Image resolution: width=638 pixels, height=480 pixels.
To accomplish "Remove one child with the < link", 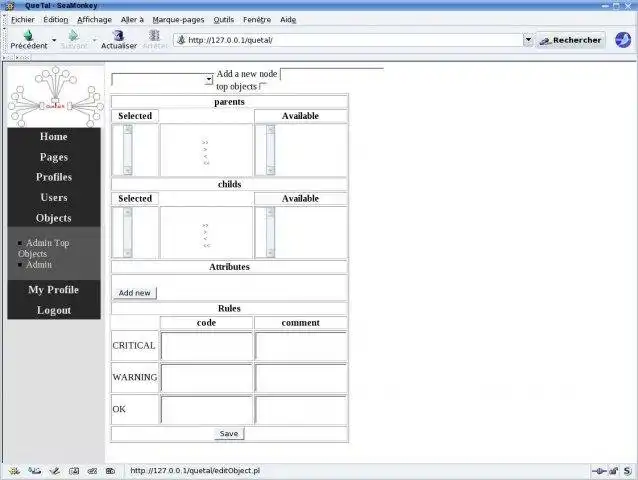I will [x=205, y=239].
